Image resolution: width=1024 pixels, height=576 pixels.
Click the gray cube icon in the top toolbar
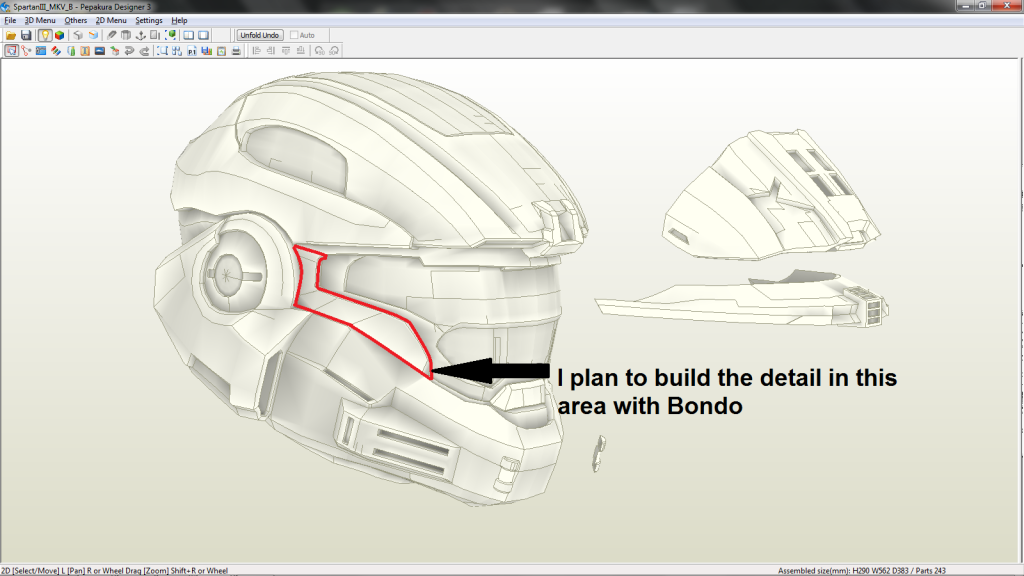78,35
